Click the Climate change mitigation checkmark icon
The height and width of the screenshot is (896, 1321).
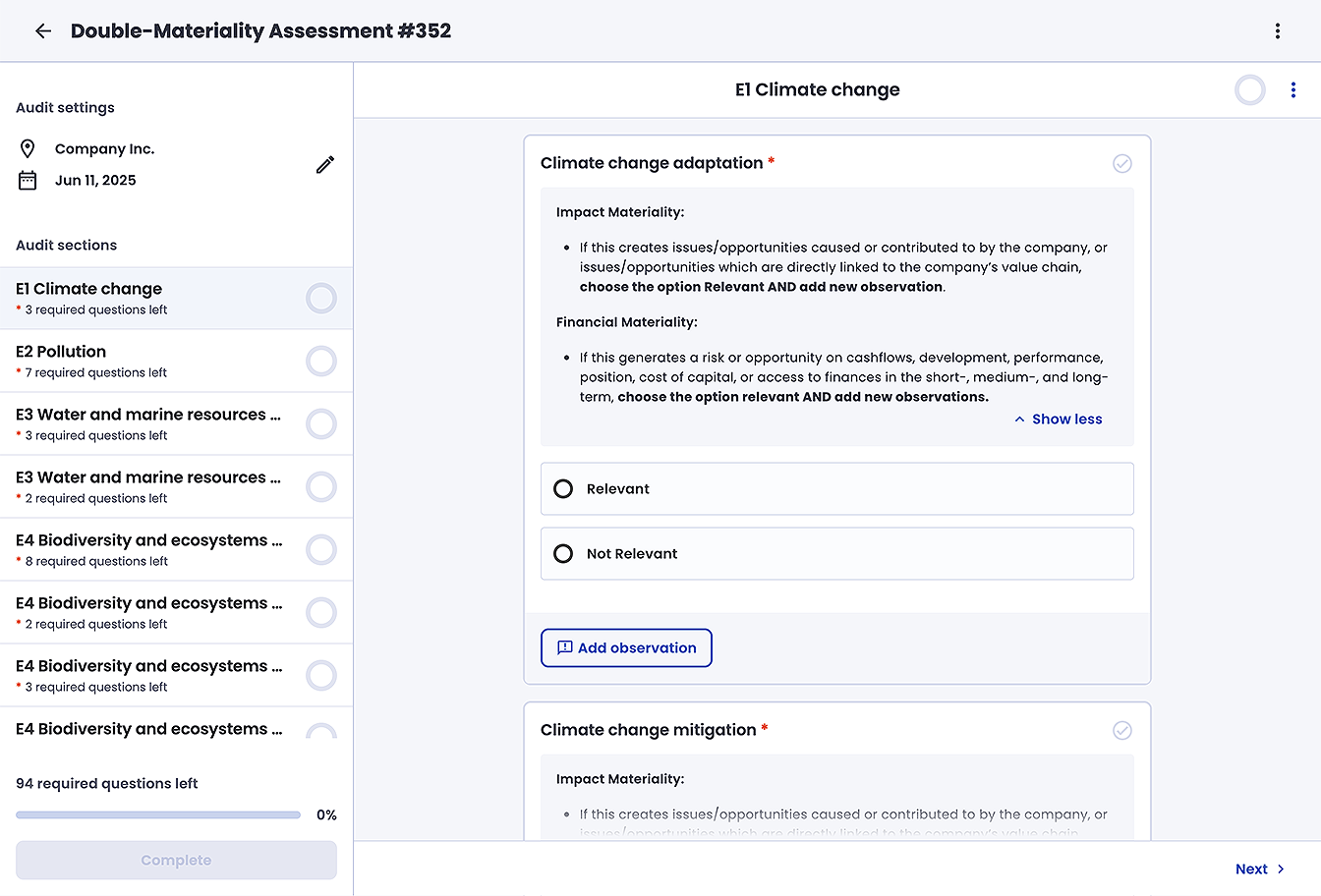tap(1122, 730)
